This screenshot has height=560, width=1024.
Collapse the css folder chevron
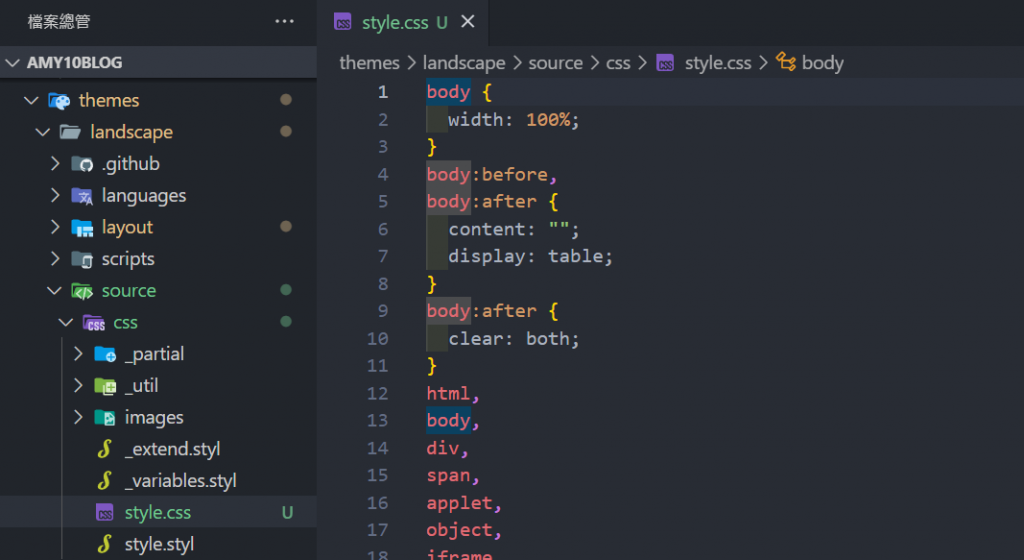[66, 323]
